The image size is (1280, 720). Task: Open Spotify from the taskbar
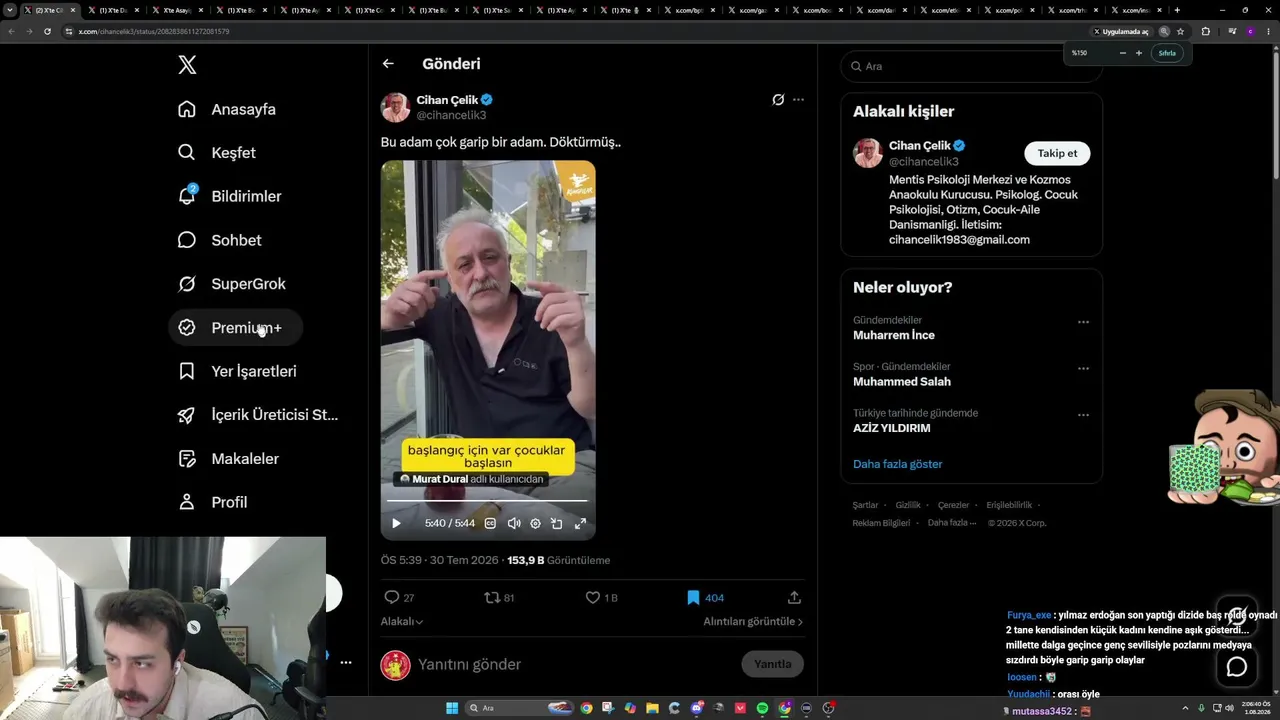tap(762, 708)
